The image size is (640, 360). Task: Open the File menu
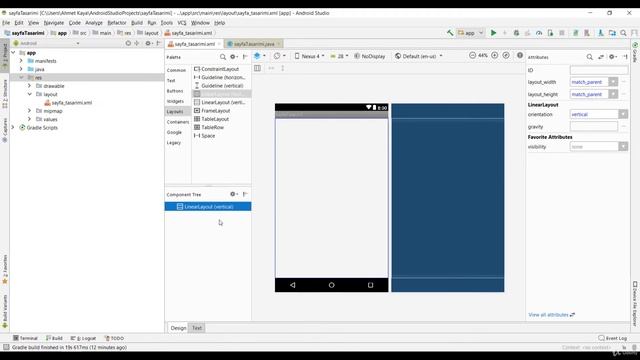pos(6,23)
